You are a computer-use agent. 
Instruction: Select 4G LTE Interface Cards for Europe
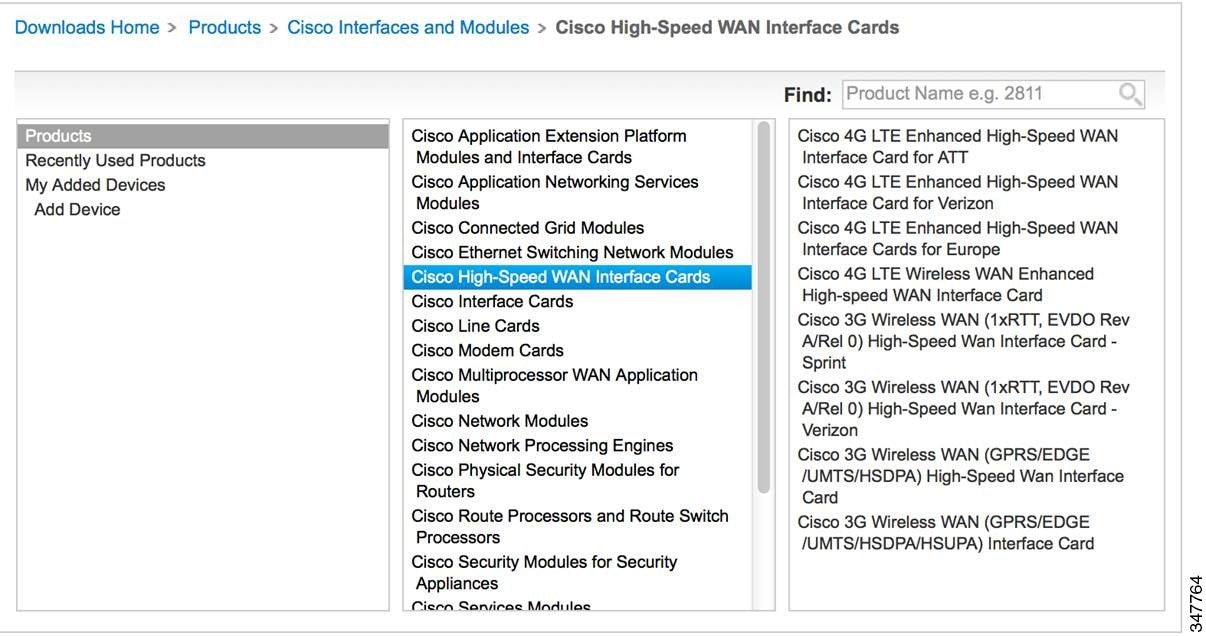click(x=958, y=238)
